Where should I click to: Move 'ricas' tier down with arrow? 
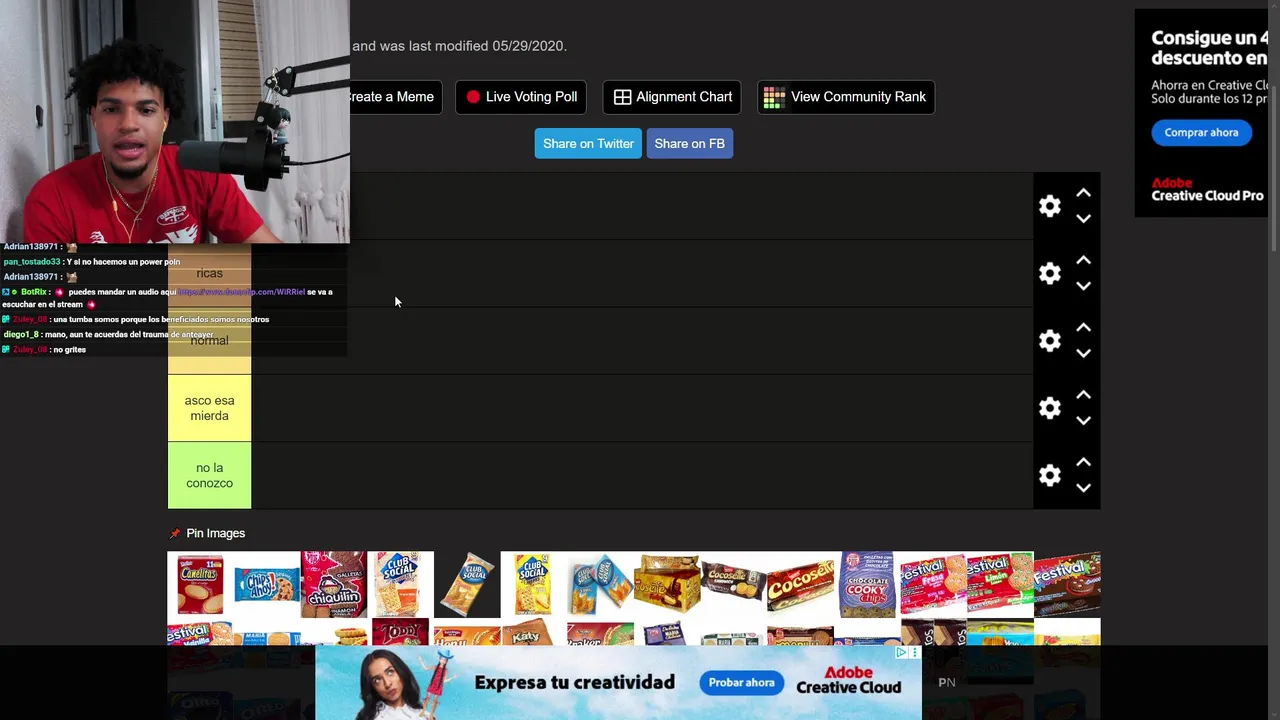[1083, 286]
